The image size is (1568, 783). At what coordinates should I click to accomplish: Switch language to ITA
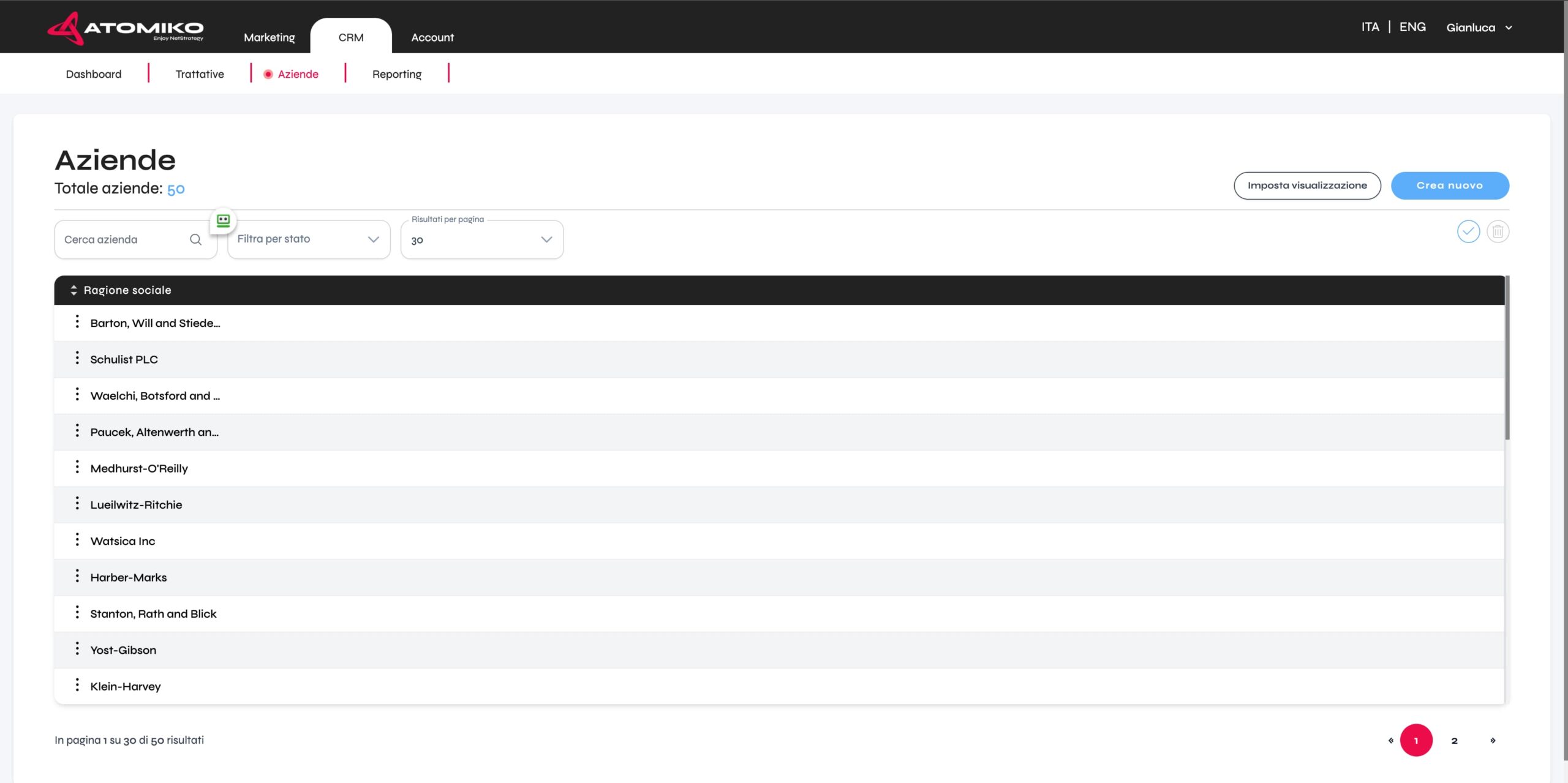[x=1370, y=27]
